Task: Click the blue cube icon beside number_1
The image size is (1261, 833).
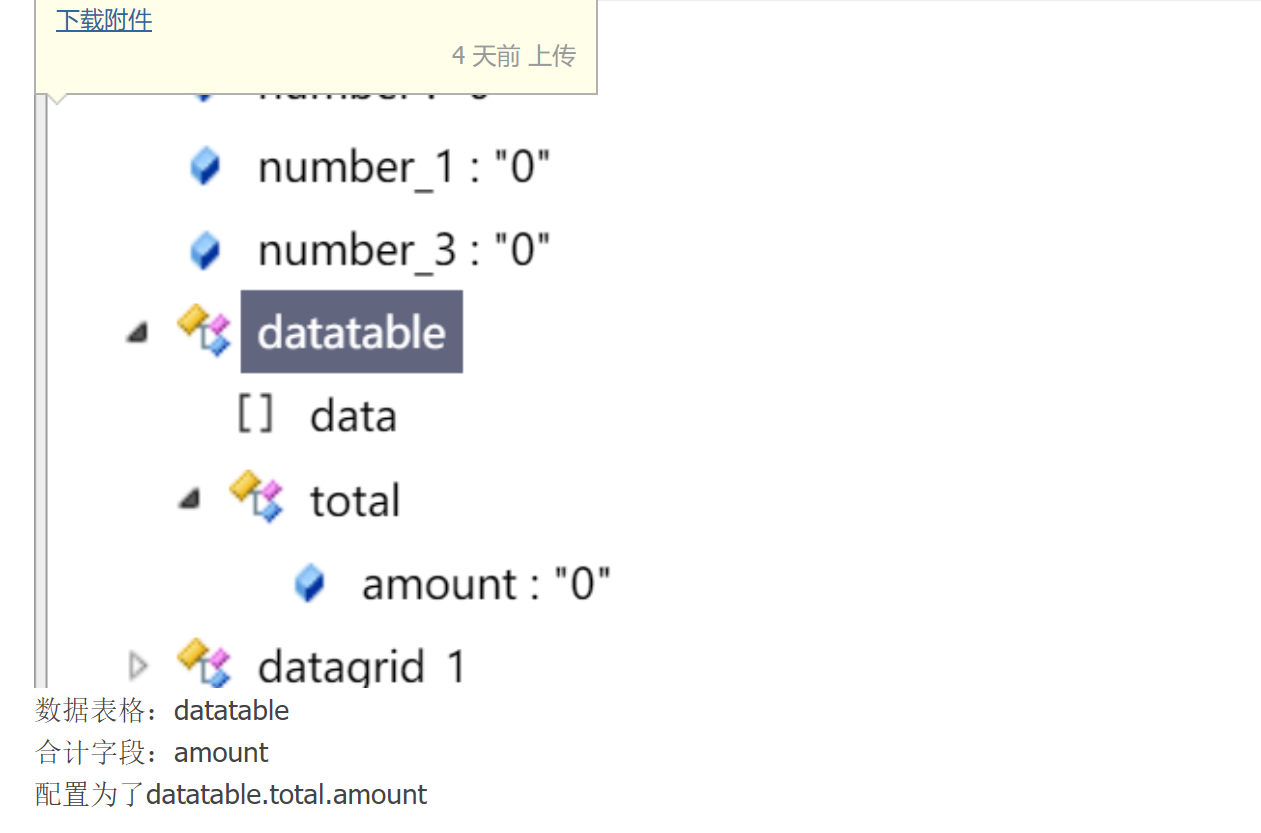Action: pyautogui.click(x=205, y=166)
